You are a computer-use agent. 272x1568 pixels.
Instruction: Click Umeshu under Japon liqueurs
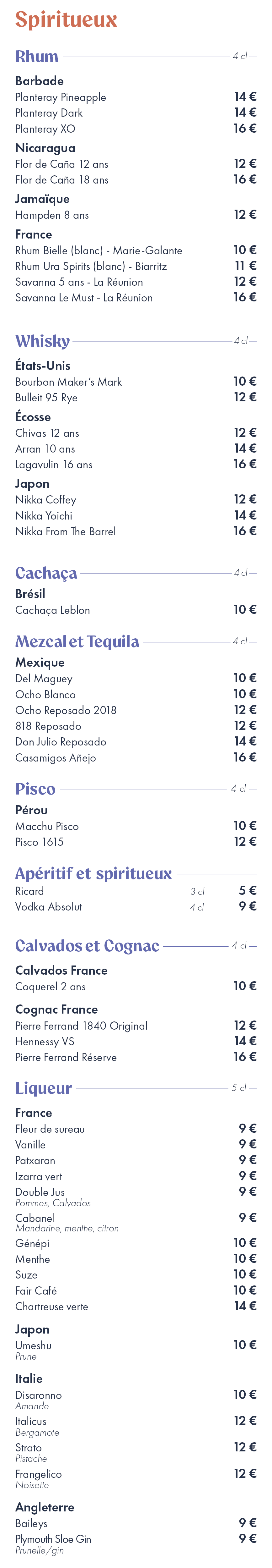point(33,1346)
